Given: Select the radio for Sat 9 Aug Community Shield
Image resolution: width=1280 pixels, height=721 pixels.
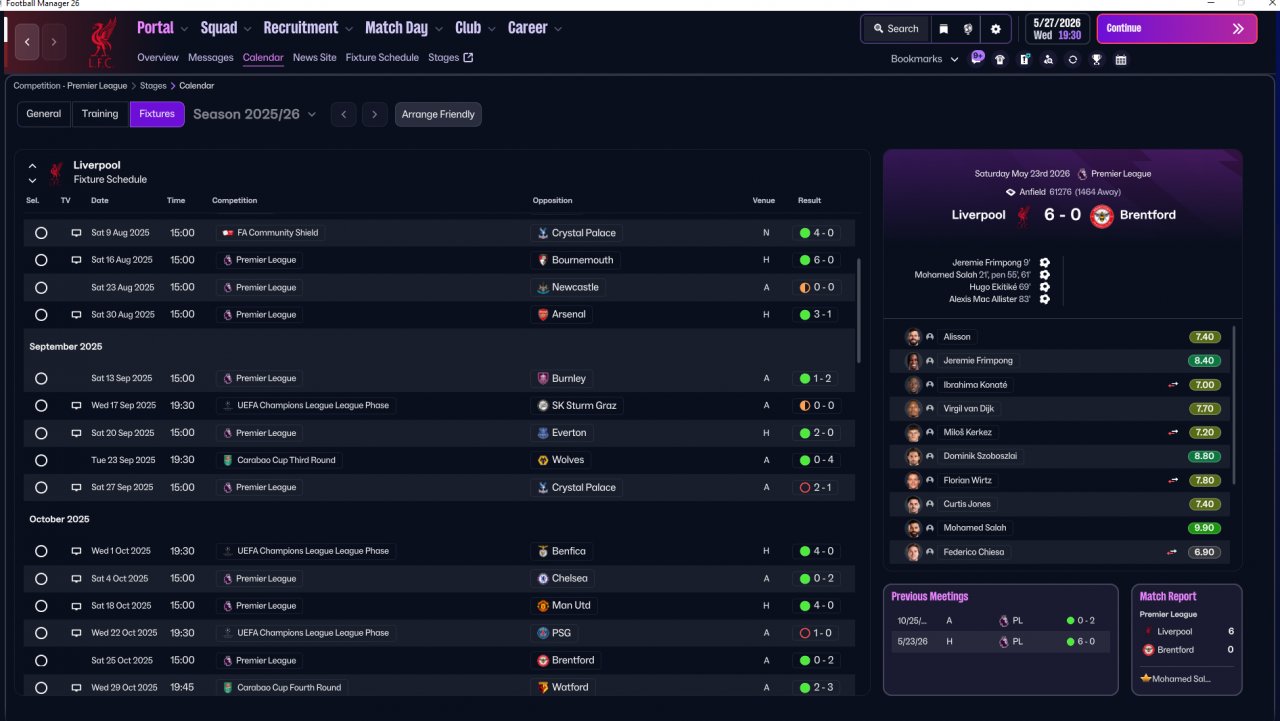Looking at the screenshot, I should coord(41,233).
